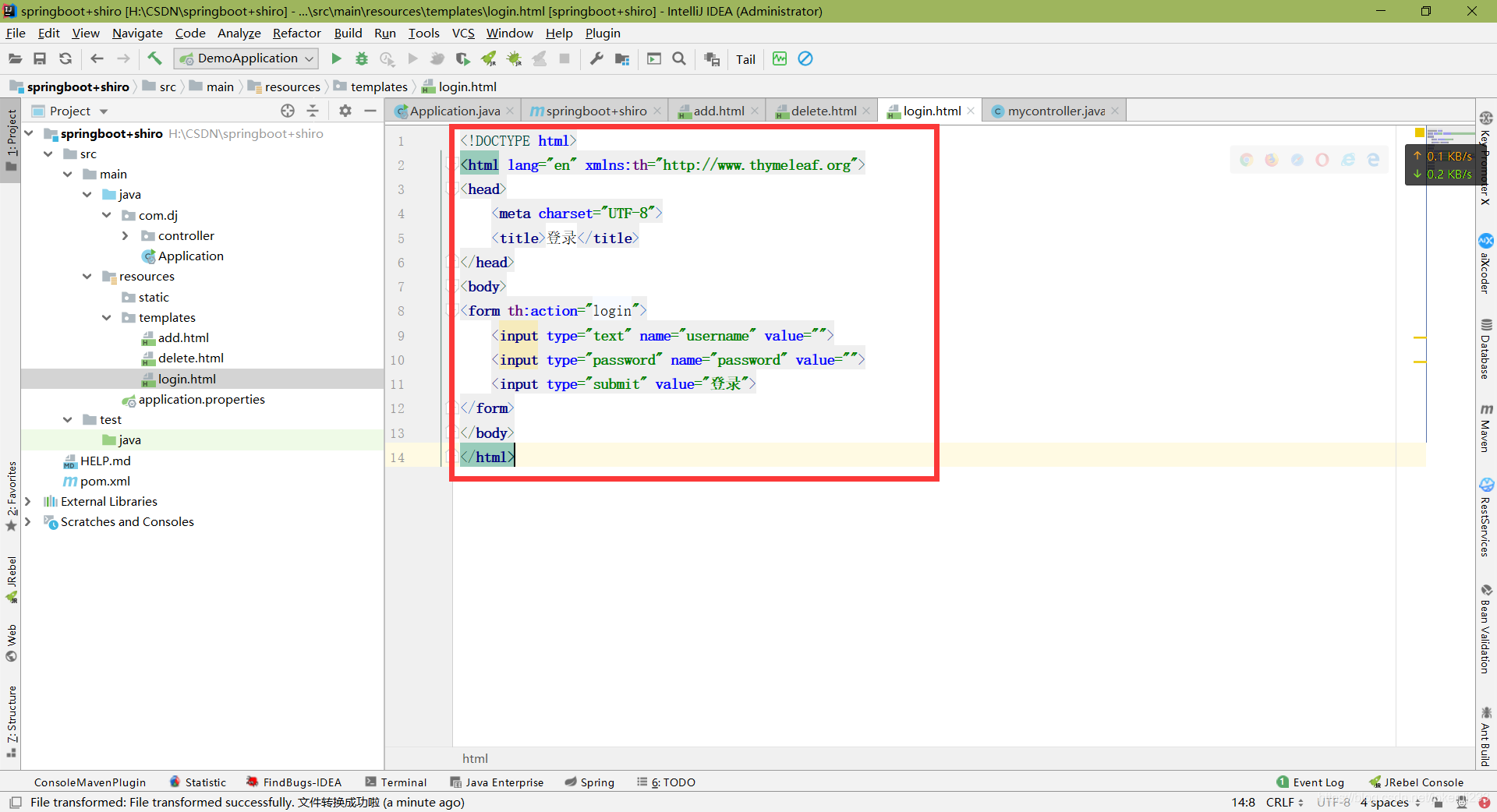Click the CRLF line separator in status bar
This screenshot has width=1497, height=812.
pyautogui.click(x=1283, y=802)
